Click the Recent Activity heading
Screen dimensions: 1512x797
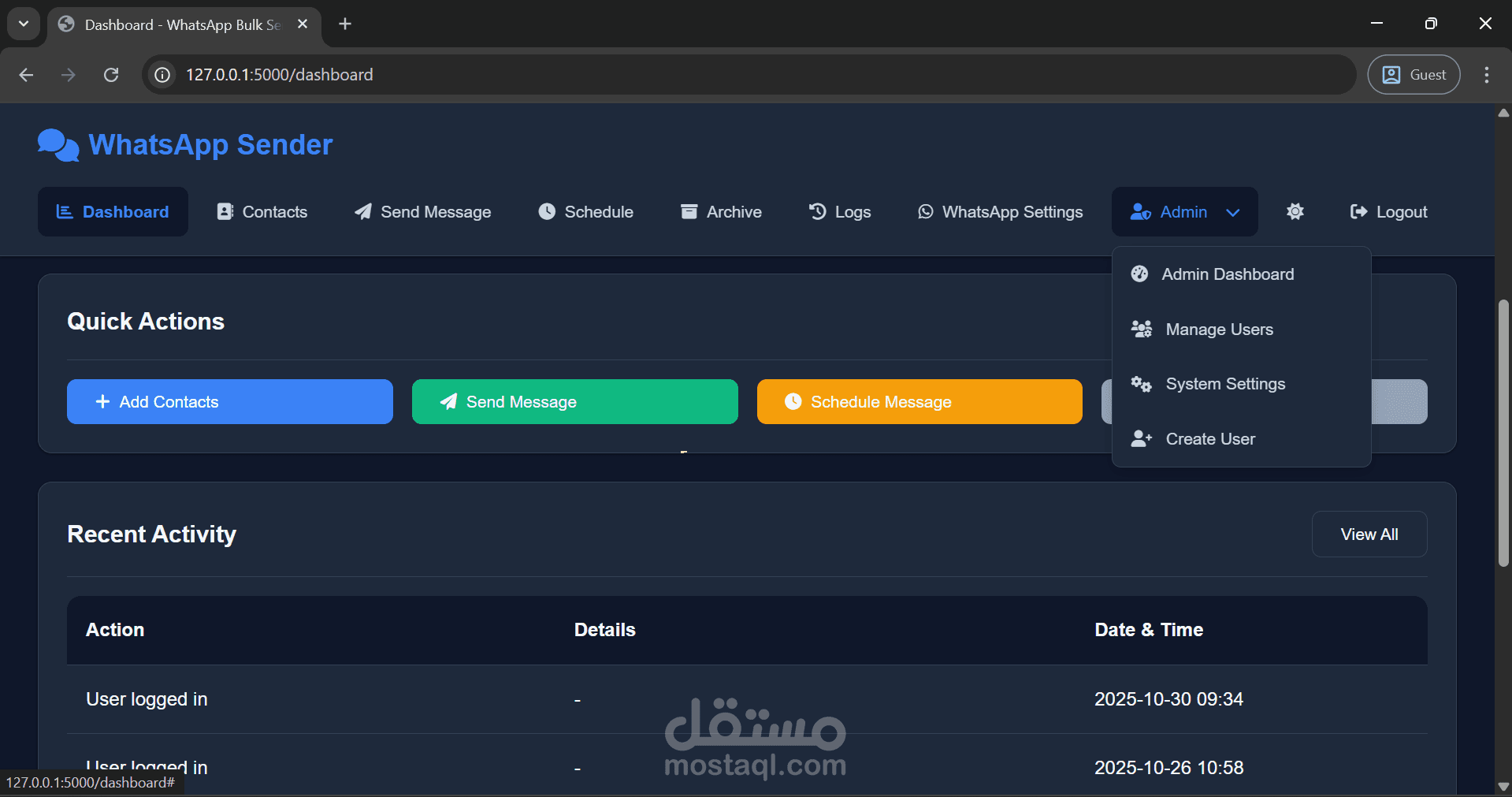(152, 534)
